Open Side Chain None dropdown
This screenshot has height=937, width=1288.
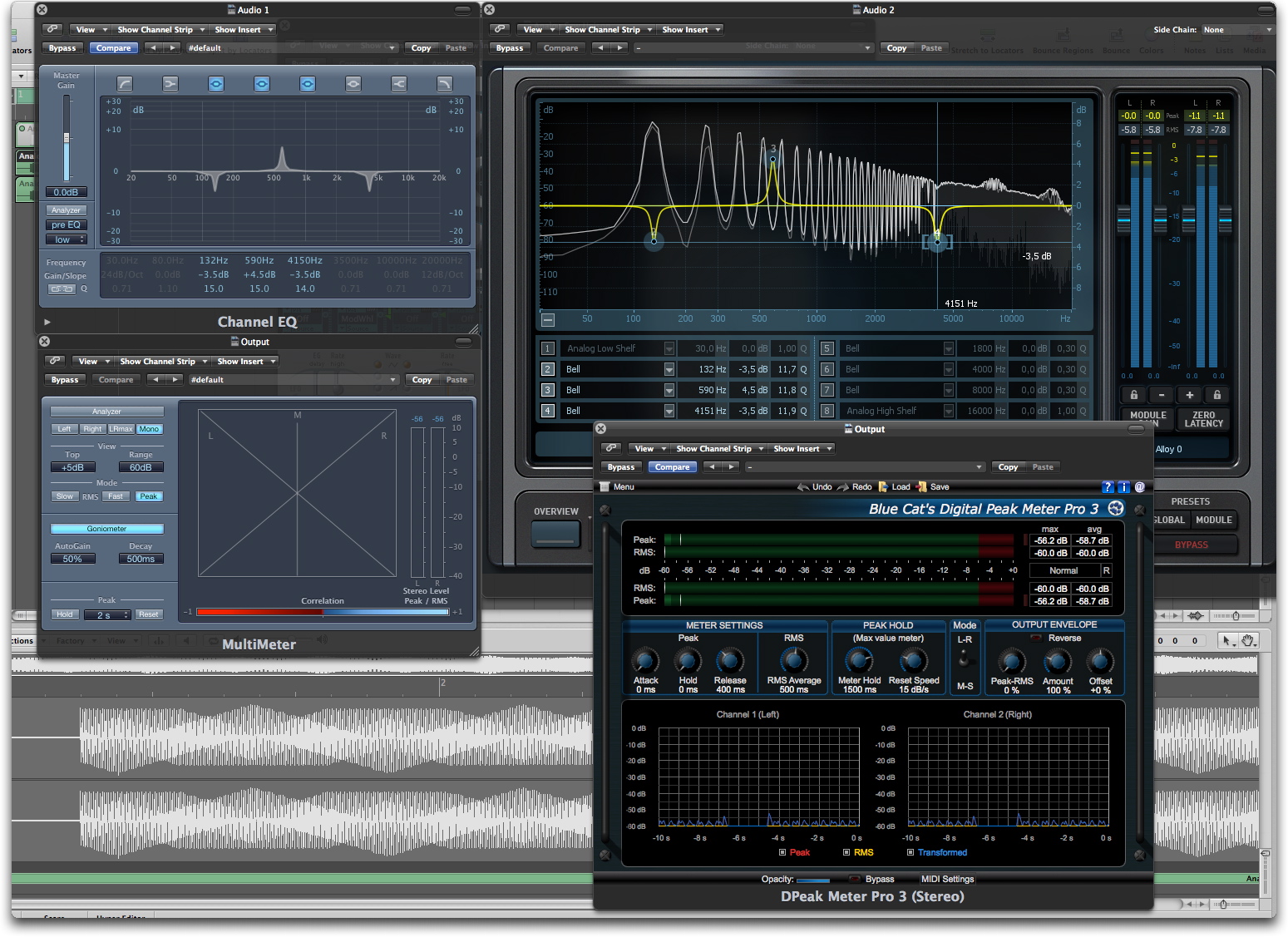point(1237,29)
